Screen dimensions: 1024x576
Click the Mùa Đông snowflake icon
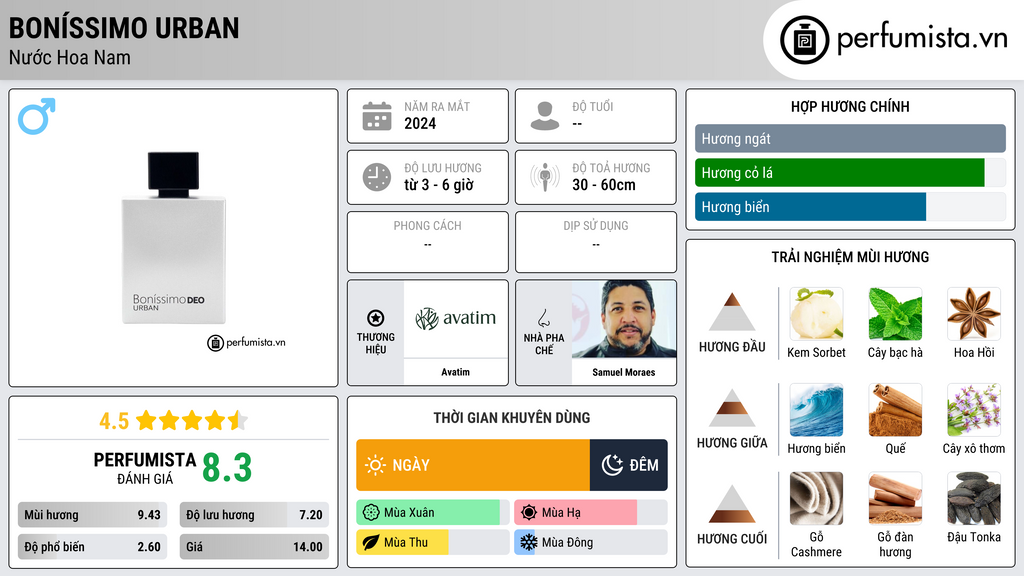(529, 542)
